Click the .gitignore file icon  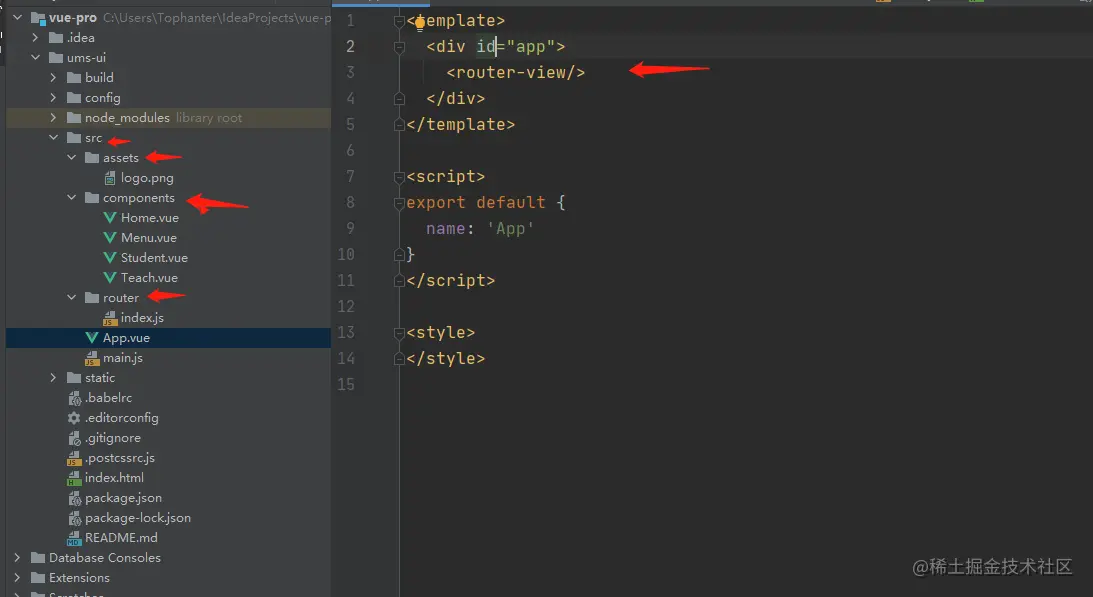pos(74,438)
